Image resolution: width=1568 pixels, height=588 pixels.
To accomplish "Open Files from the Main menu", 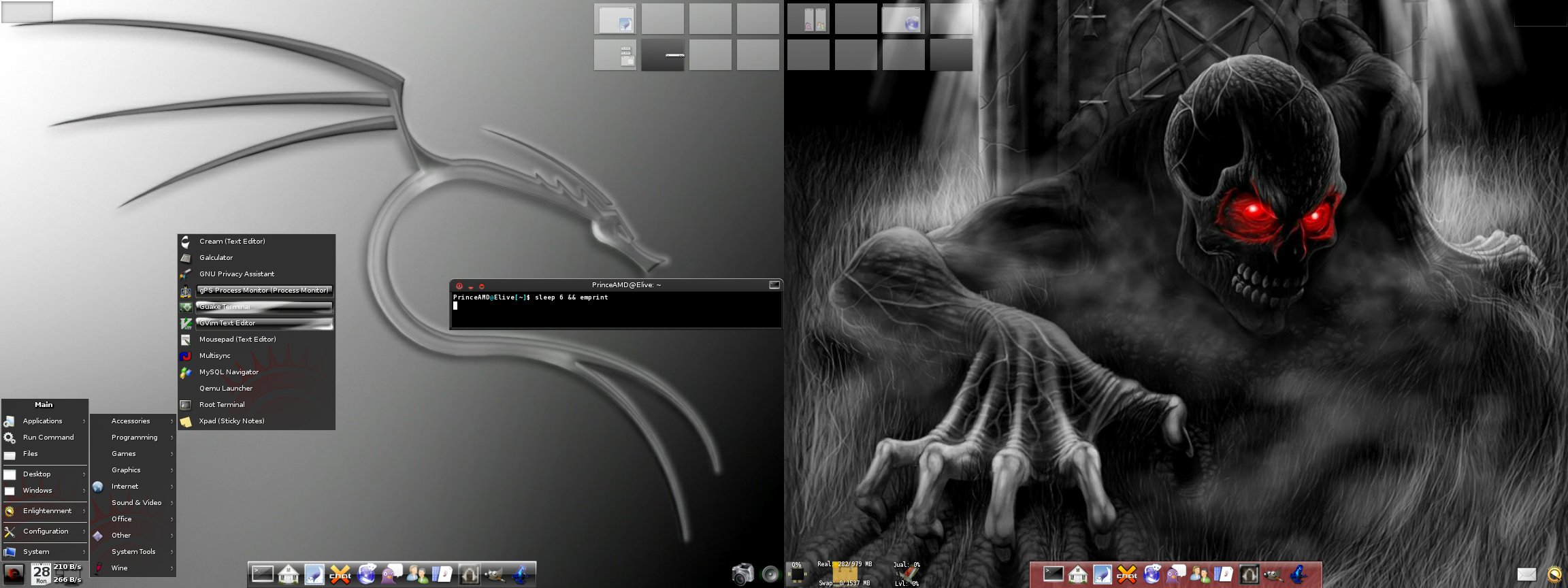I will 45,454.
